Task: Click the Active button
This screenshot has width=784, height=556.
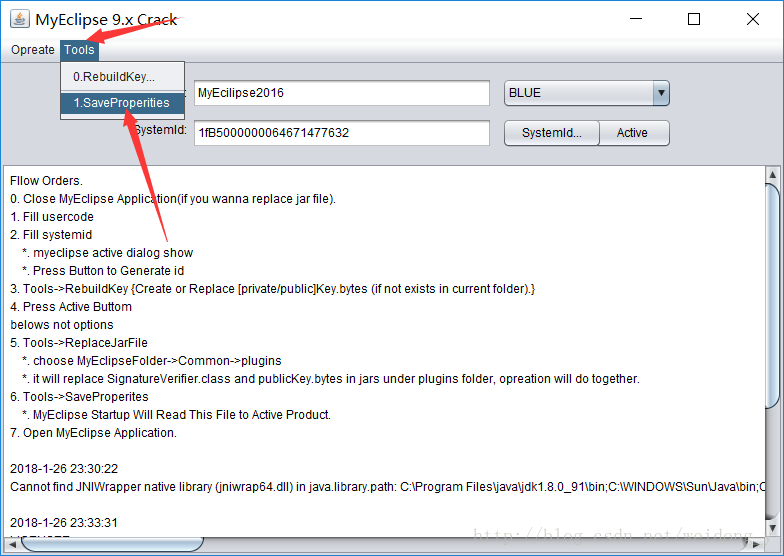Action: [x=634, y=133]
